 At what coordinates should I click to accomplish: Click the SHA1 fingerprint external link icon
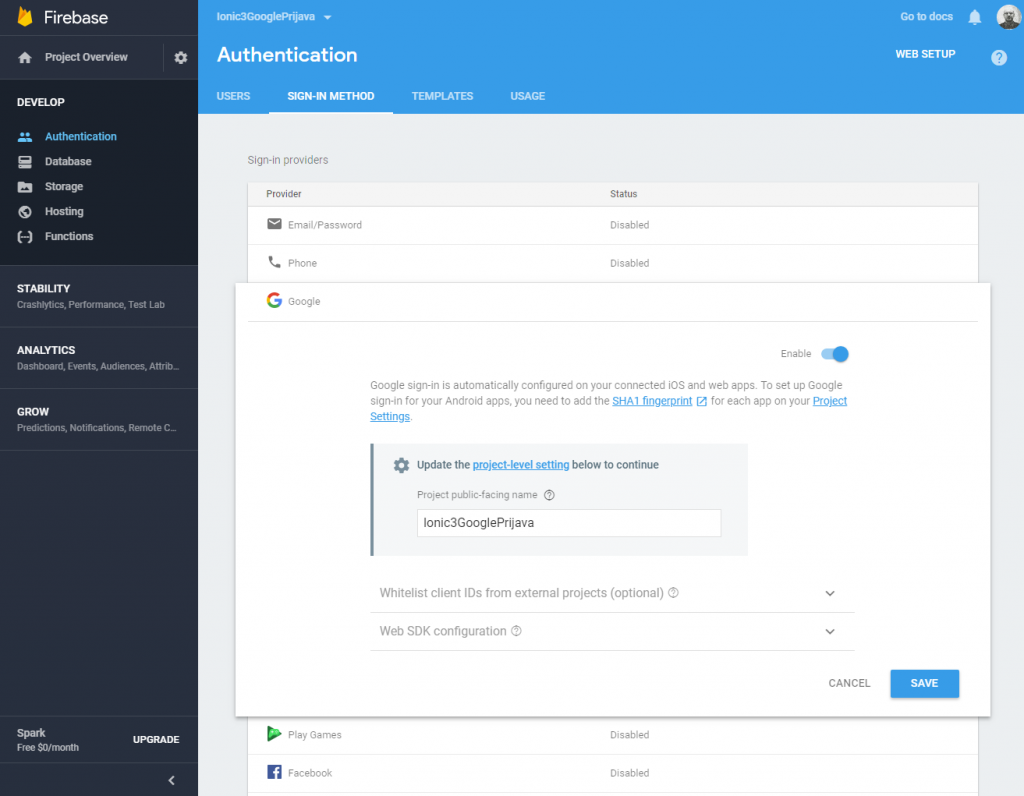point(701,401)
